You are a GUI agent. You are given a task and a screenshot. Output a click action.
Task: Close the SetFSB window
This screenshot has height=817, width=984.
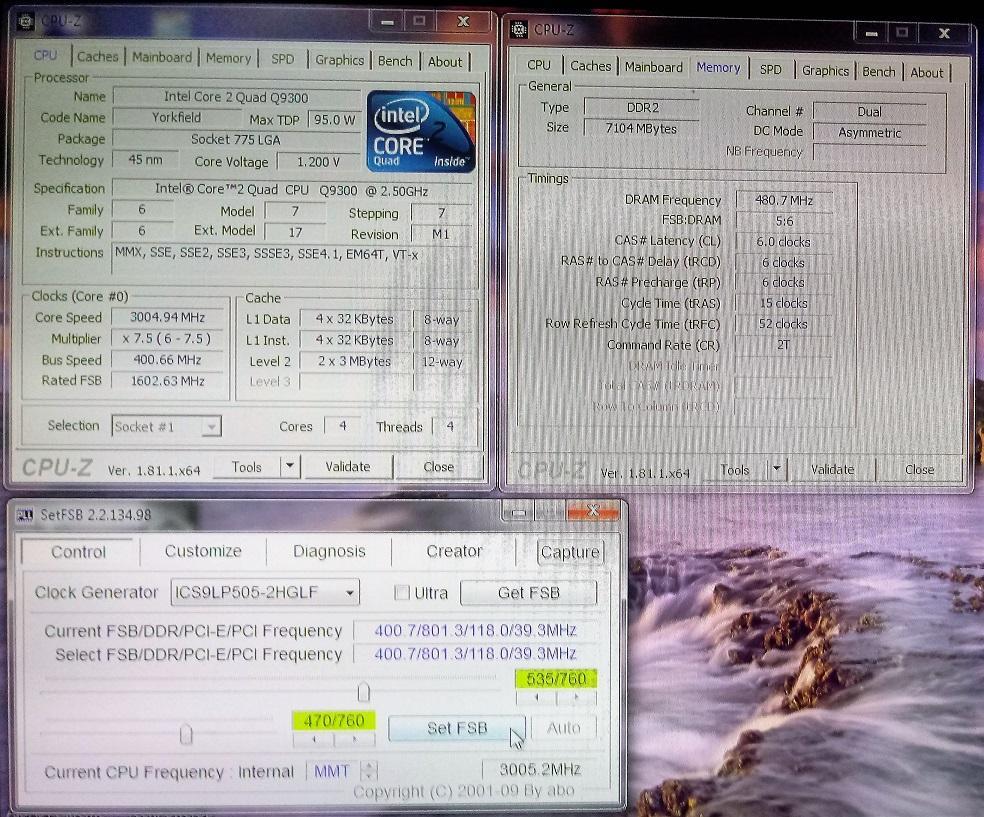[592, 510]
